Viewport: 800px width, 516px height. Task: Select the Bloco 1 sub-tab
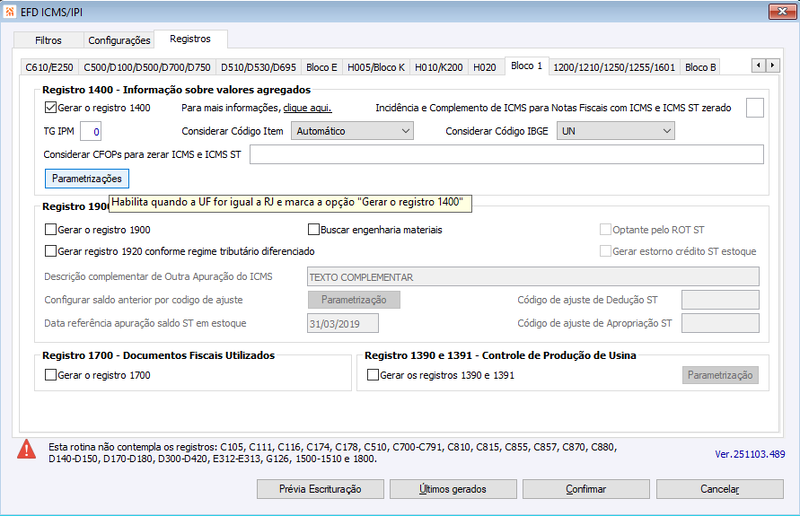[527, 66]
